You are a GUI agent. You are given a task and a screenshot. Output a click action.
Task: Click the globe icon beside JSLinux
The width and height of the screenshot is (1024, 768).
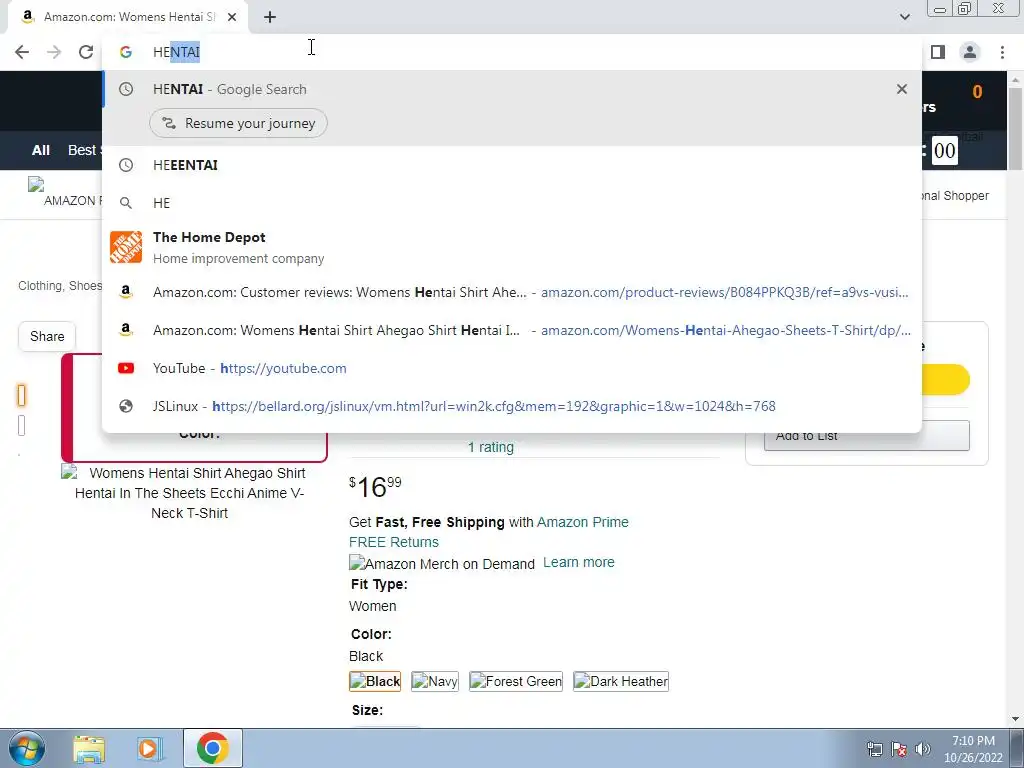(126, 406)
